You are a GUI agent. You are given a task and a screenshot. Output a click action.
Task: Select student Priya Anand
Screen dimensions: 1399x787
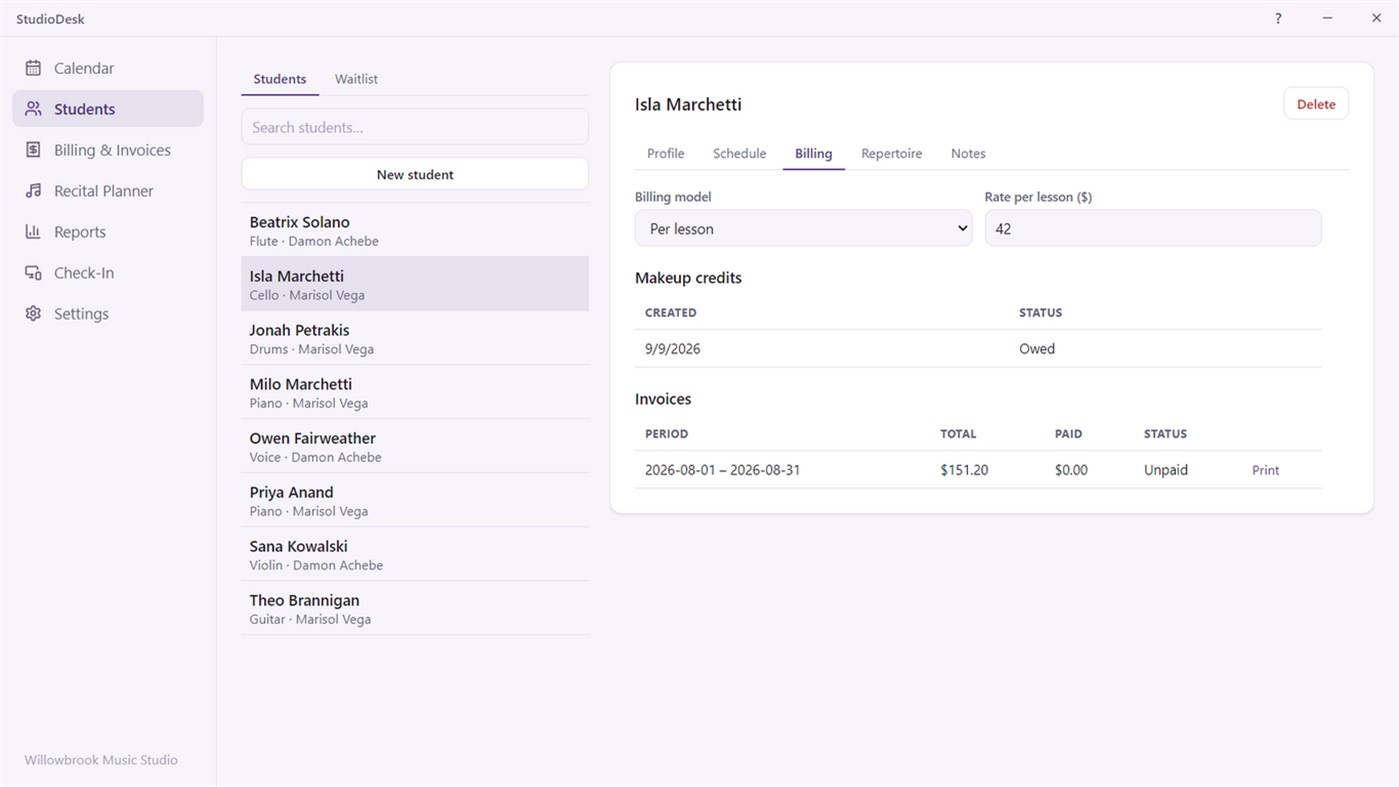click(415, 500)
